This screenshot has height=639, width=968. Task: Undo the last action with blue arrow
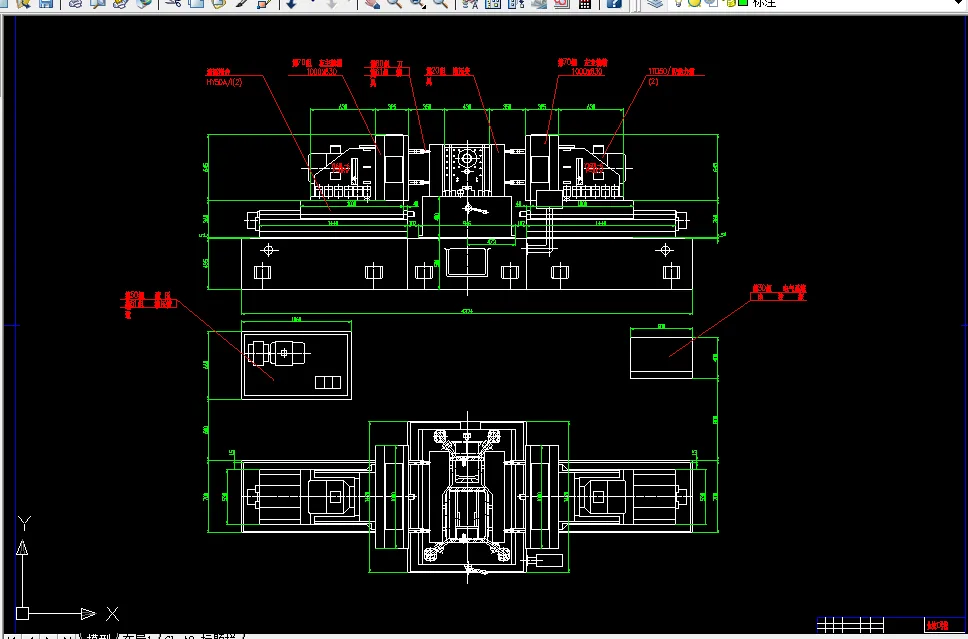pos(291,4)
